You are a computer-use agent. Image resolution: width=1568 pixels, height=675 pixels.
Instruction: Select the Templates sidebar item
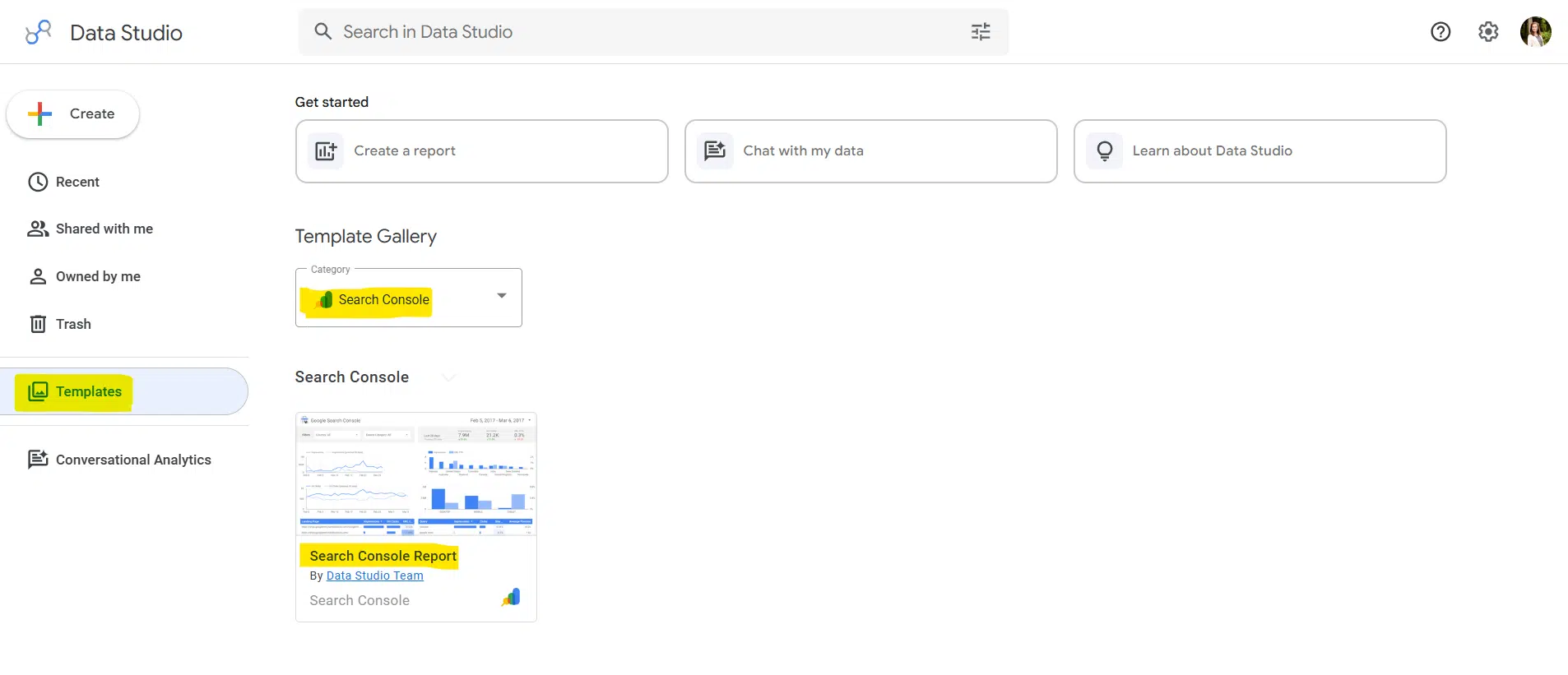(124, 391)
